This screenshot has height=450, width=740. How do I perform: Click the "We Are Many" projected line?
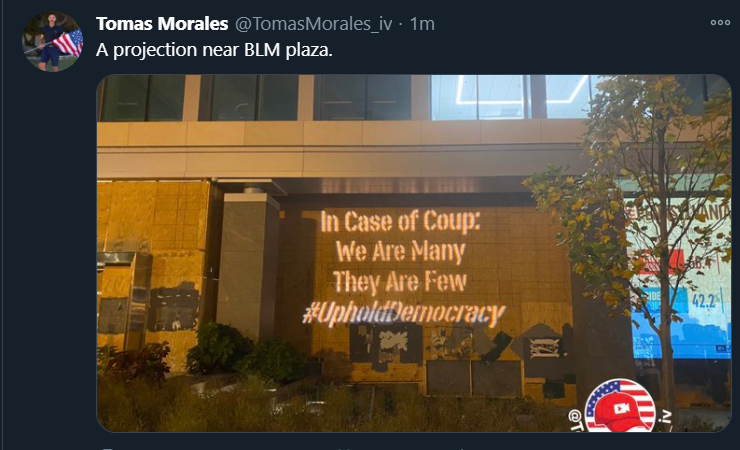[400, 251]
